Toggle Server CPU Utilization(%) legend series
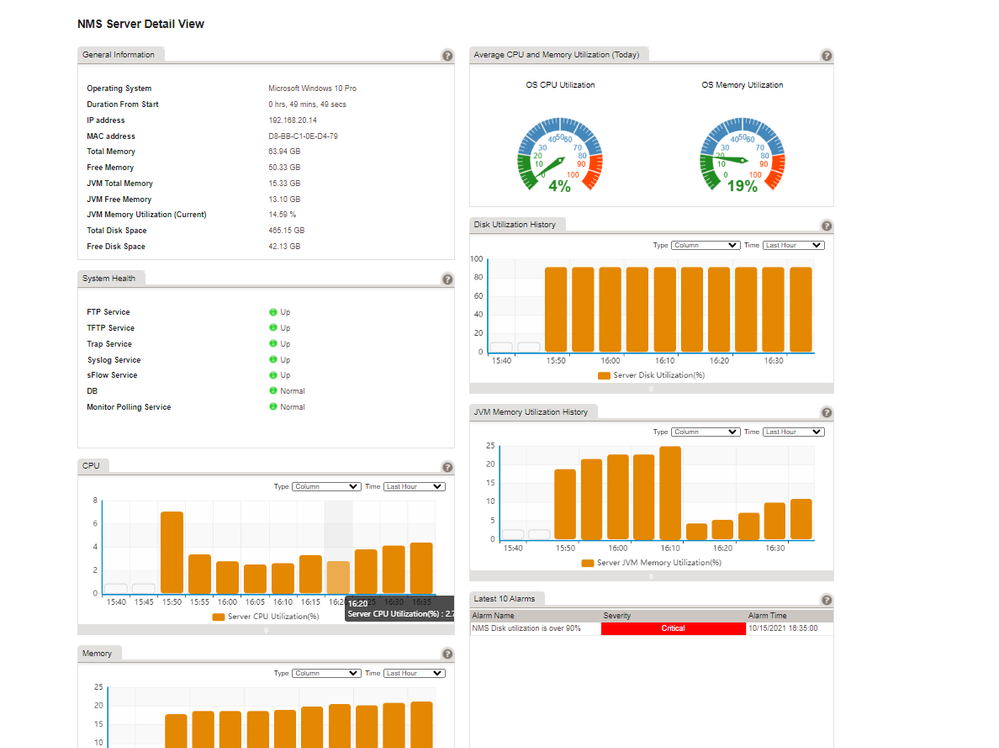The width and height of the screenshot is (999, 748). click(x=265, y=617)
